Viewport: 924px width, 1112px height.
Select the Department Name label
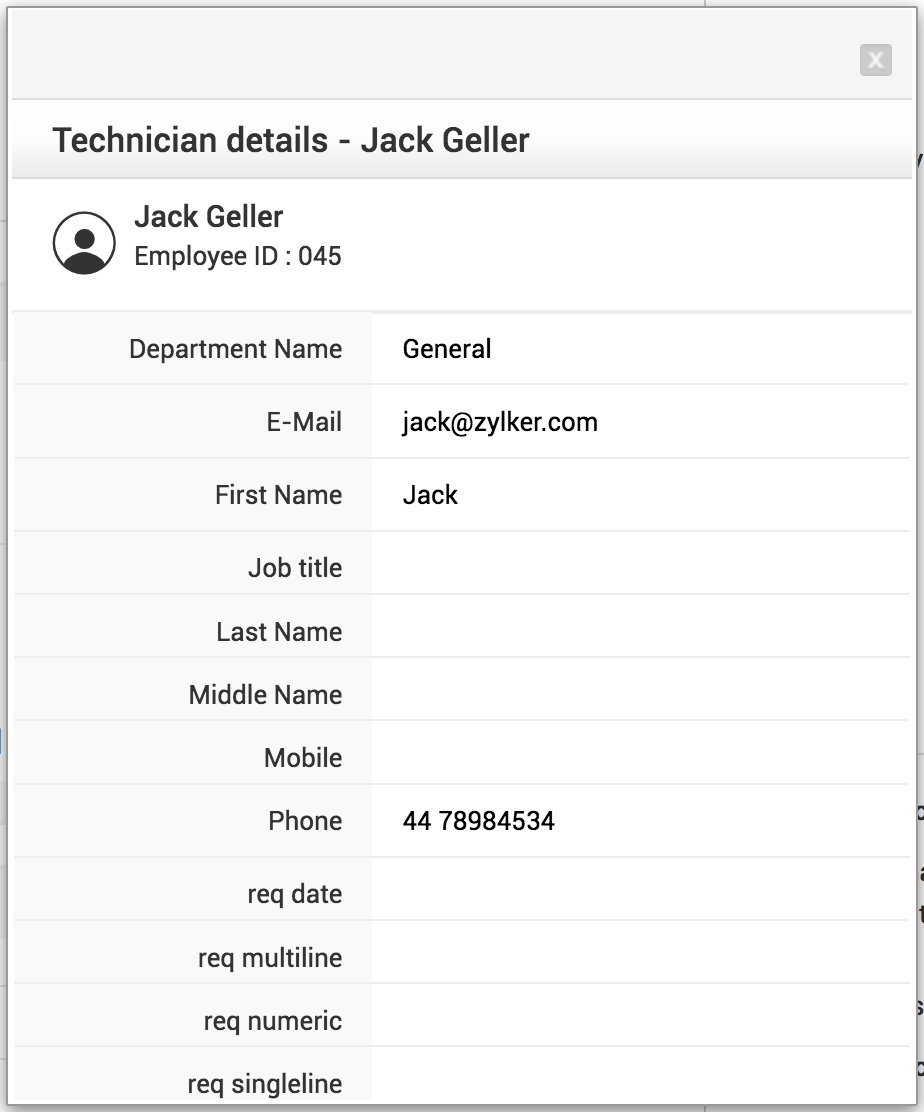(235, 349)
